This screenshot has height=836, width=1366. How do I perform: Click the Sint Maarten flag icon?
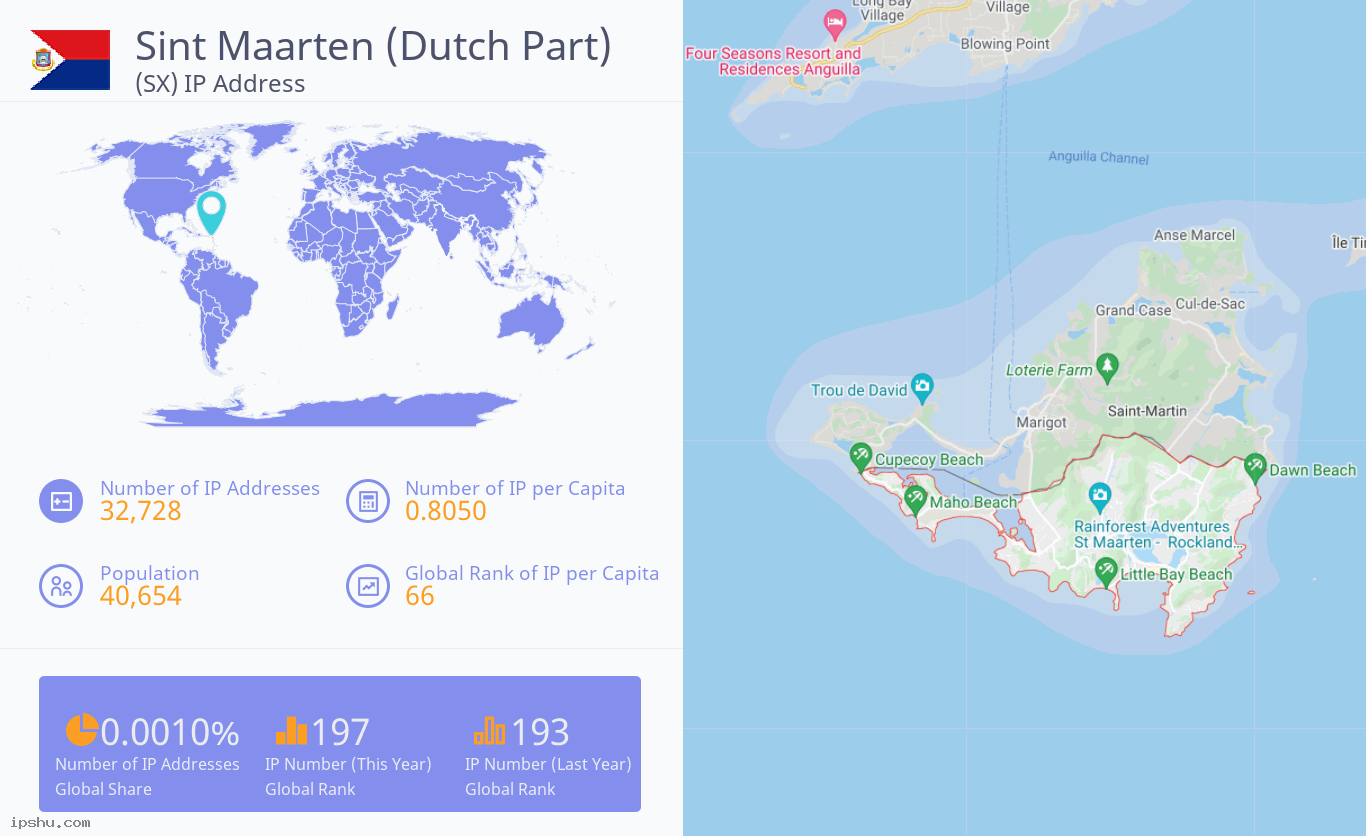pos(70,60)
